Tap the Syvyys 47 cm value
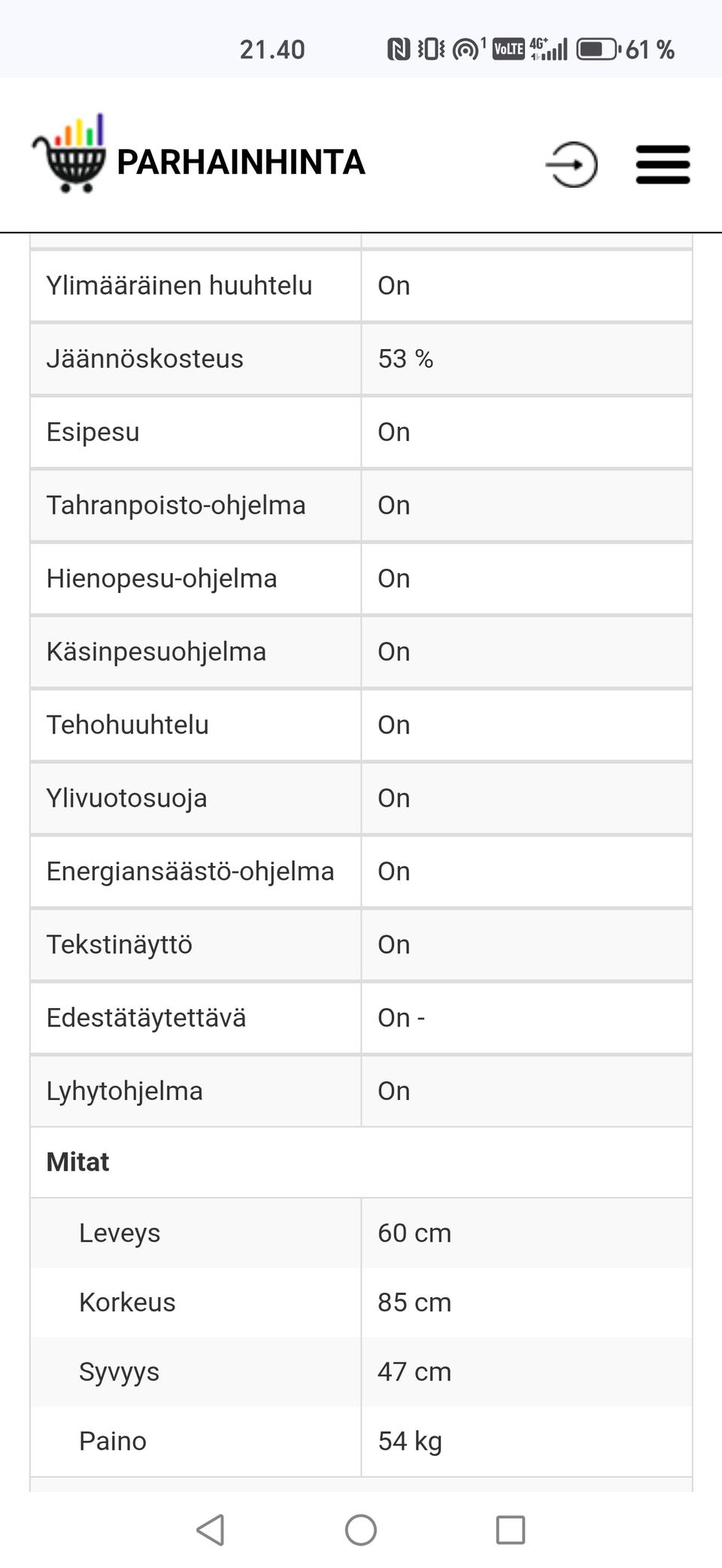 tap(414, 1372)
